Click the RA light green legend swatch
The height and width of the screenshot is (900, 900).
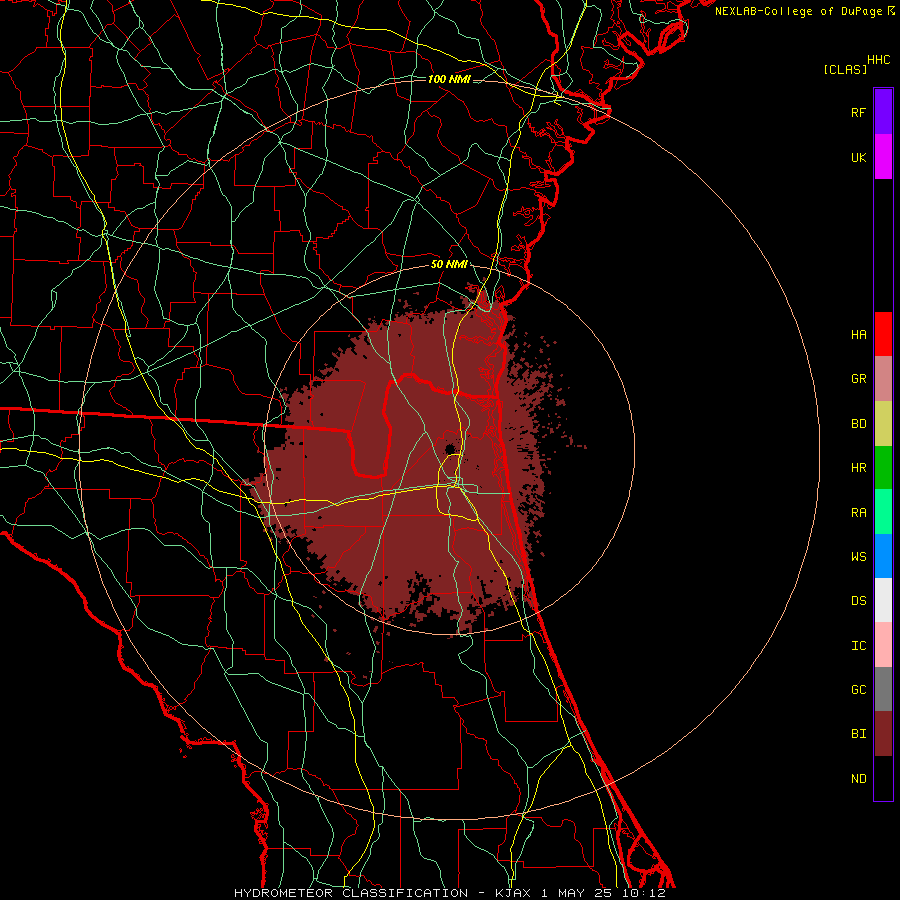pos(883,512)
